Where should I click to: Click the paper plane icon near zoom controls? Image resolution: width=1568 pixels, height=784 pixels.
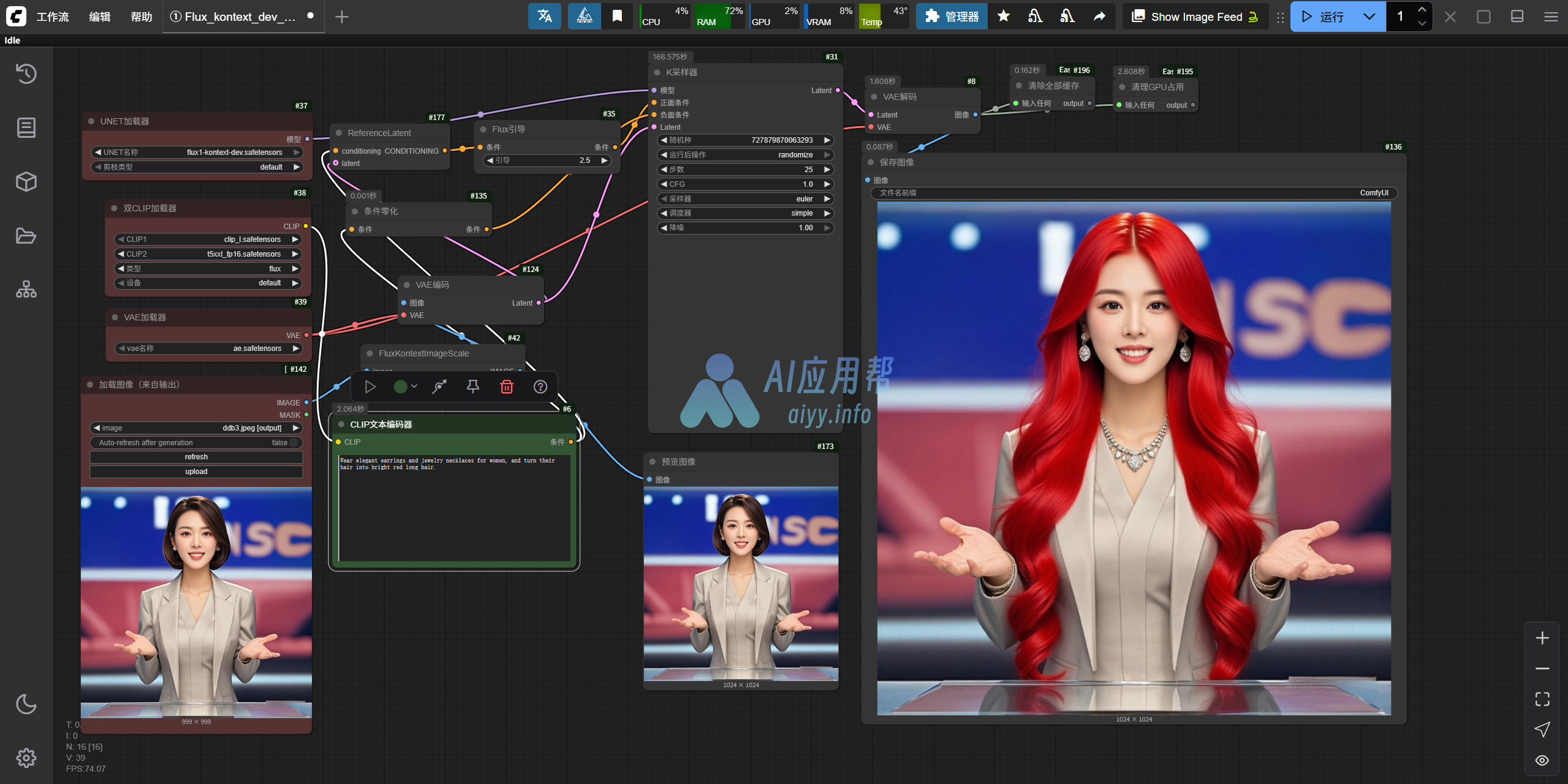click(1542, 729)
